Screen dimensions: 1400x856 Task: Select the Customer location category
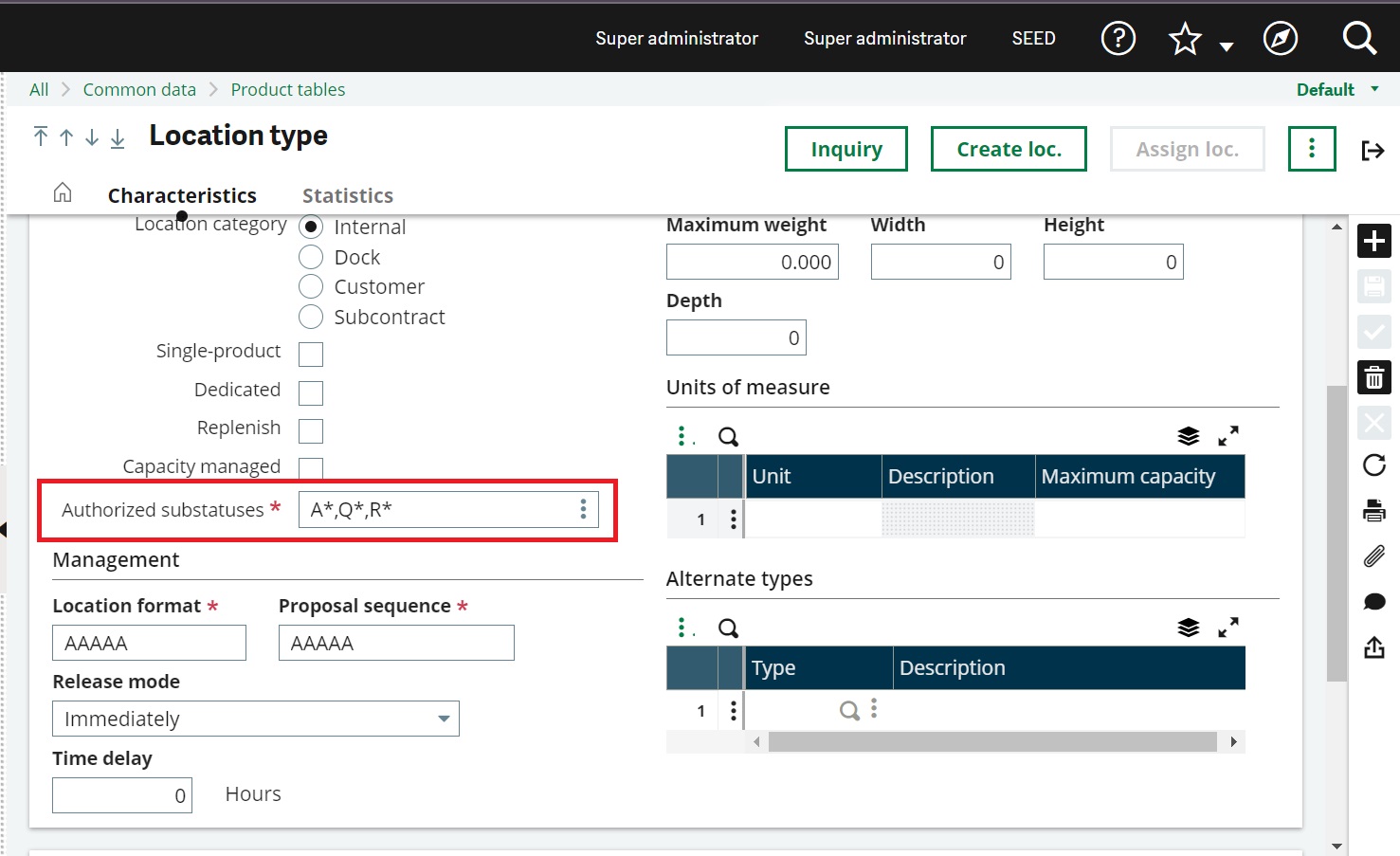click(311, 286)
